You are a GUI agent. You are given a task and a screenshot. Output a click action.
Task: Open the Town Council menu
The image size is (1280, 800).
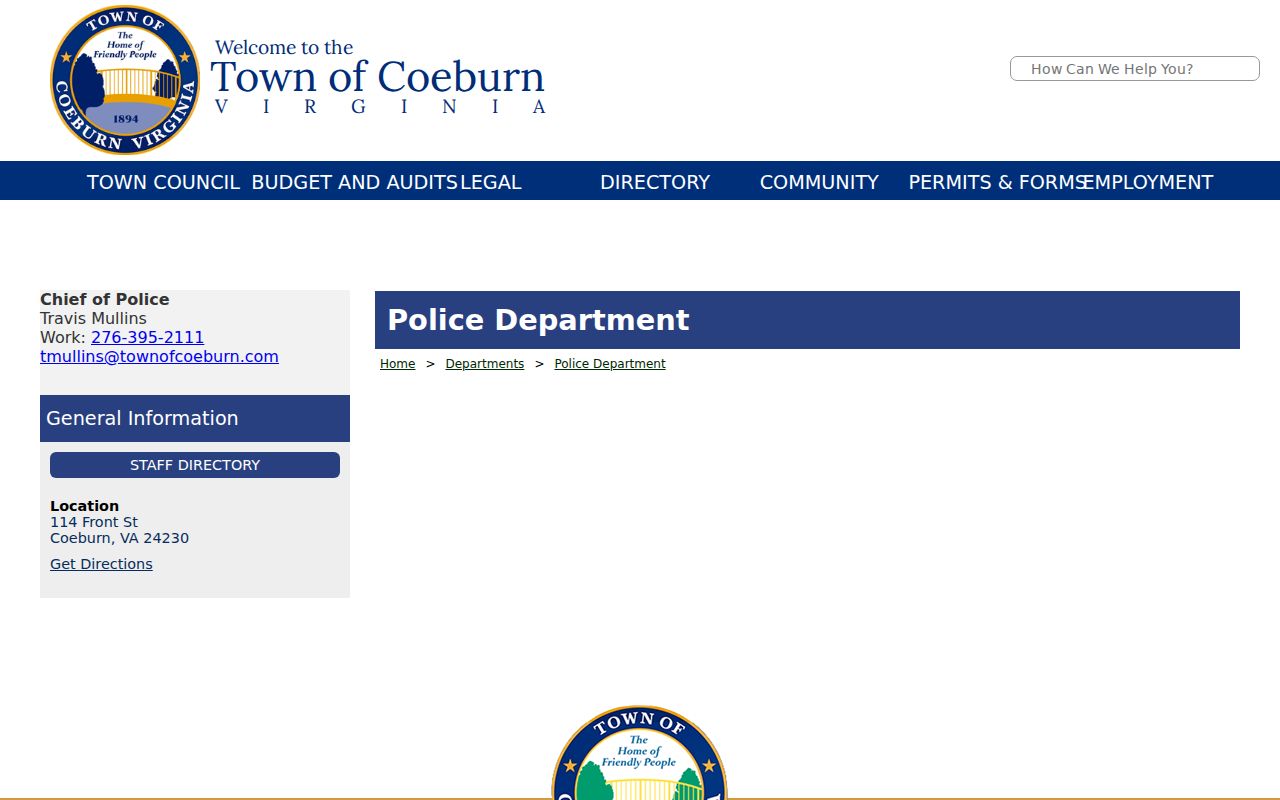tap(163, 182)
